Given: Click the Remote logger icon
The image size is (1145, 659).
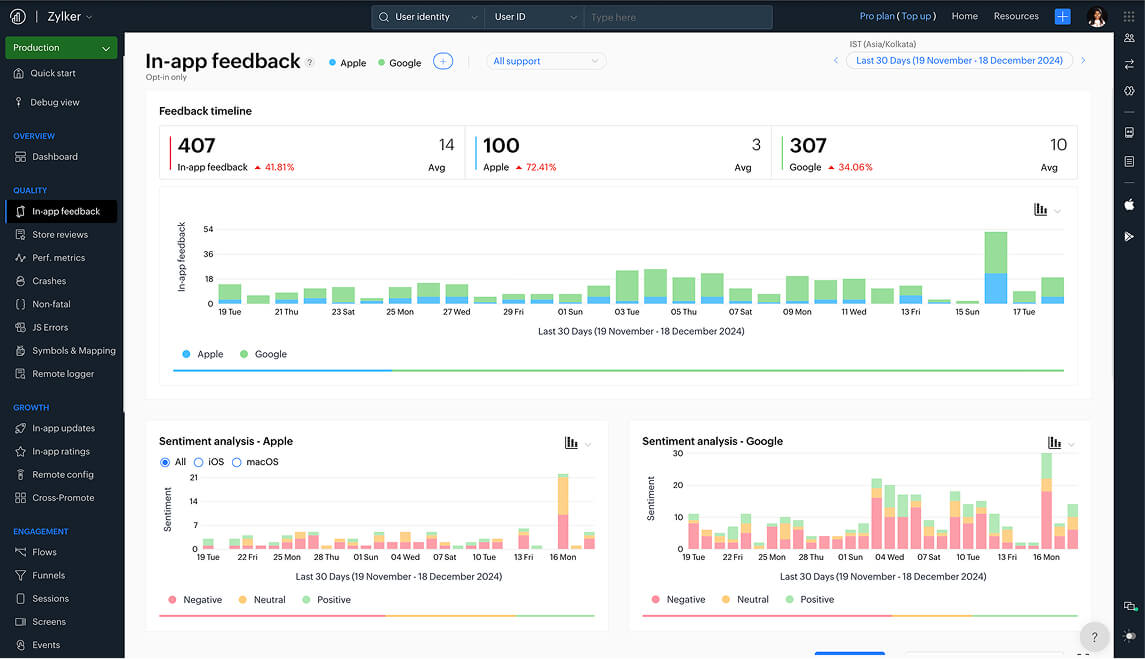Looking at the screenshot, I should point(20,373).
